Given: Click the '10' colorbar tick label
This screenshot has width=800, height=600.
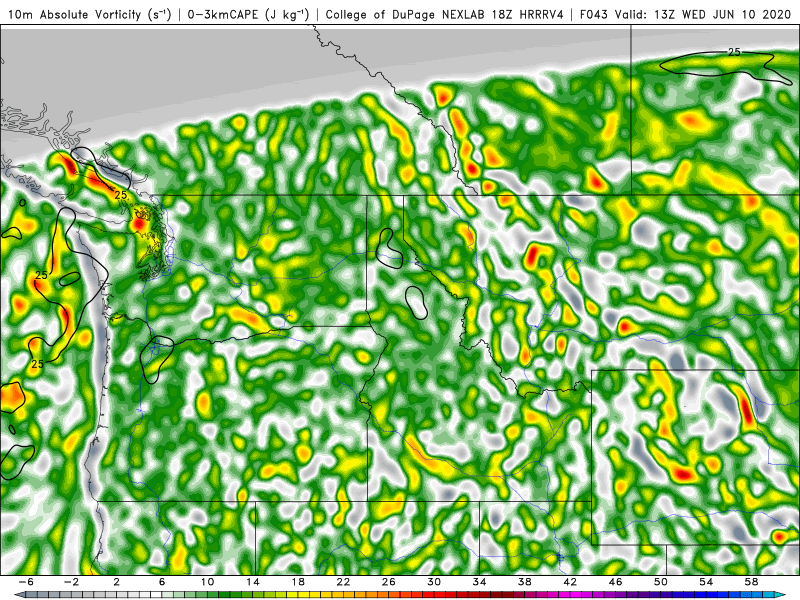Looking at the screenshot, I should (x=207, y=582).
